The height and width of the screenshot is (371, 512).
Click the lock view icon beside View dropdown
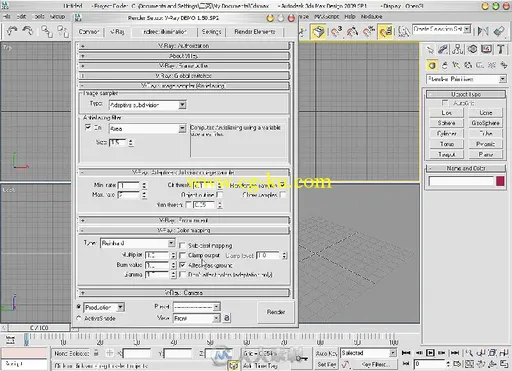pyautogui.click(x=227, y=318)
